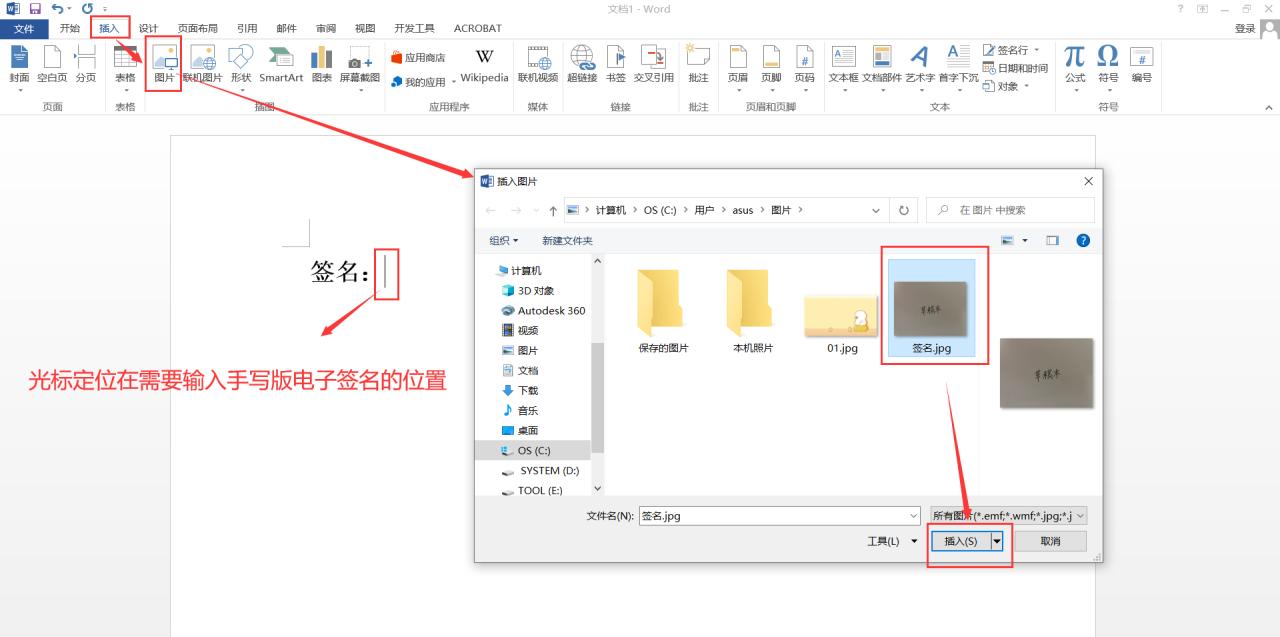1280x637 pixels.
Task: Open the 保存的图片 folder
Action: point(664,312)
